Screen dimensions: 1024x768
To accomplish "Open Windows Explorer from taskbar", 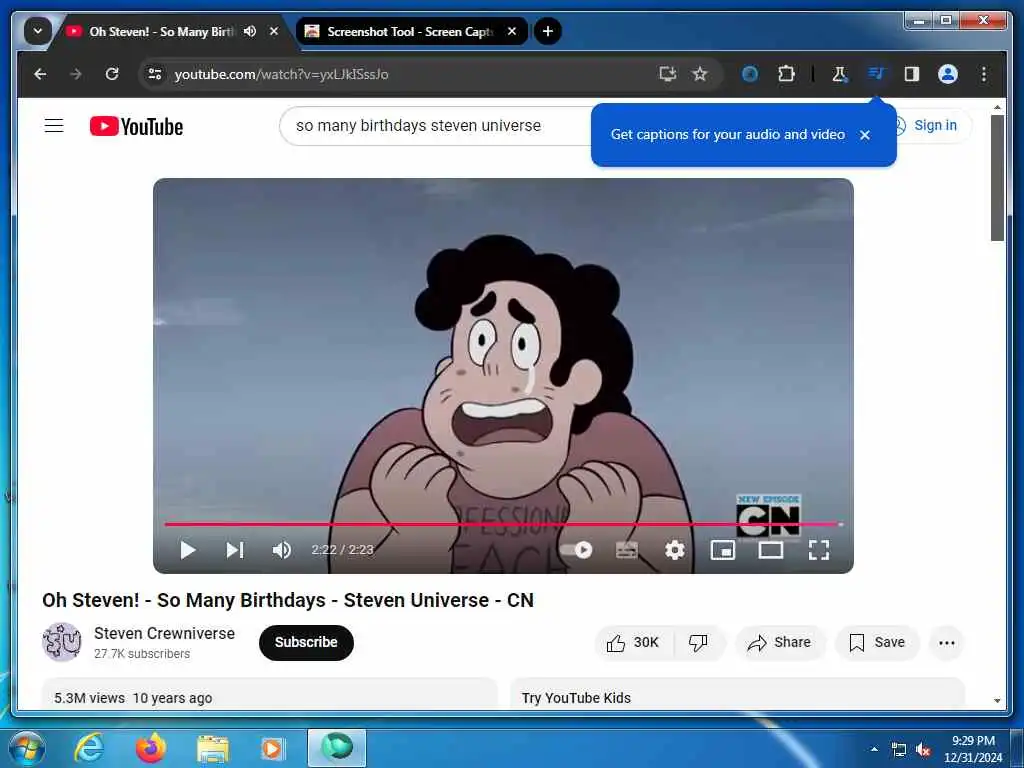I will tap(212, 748).
